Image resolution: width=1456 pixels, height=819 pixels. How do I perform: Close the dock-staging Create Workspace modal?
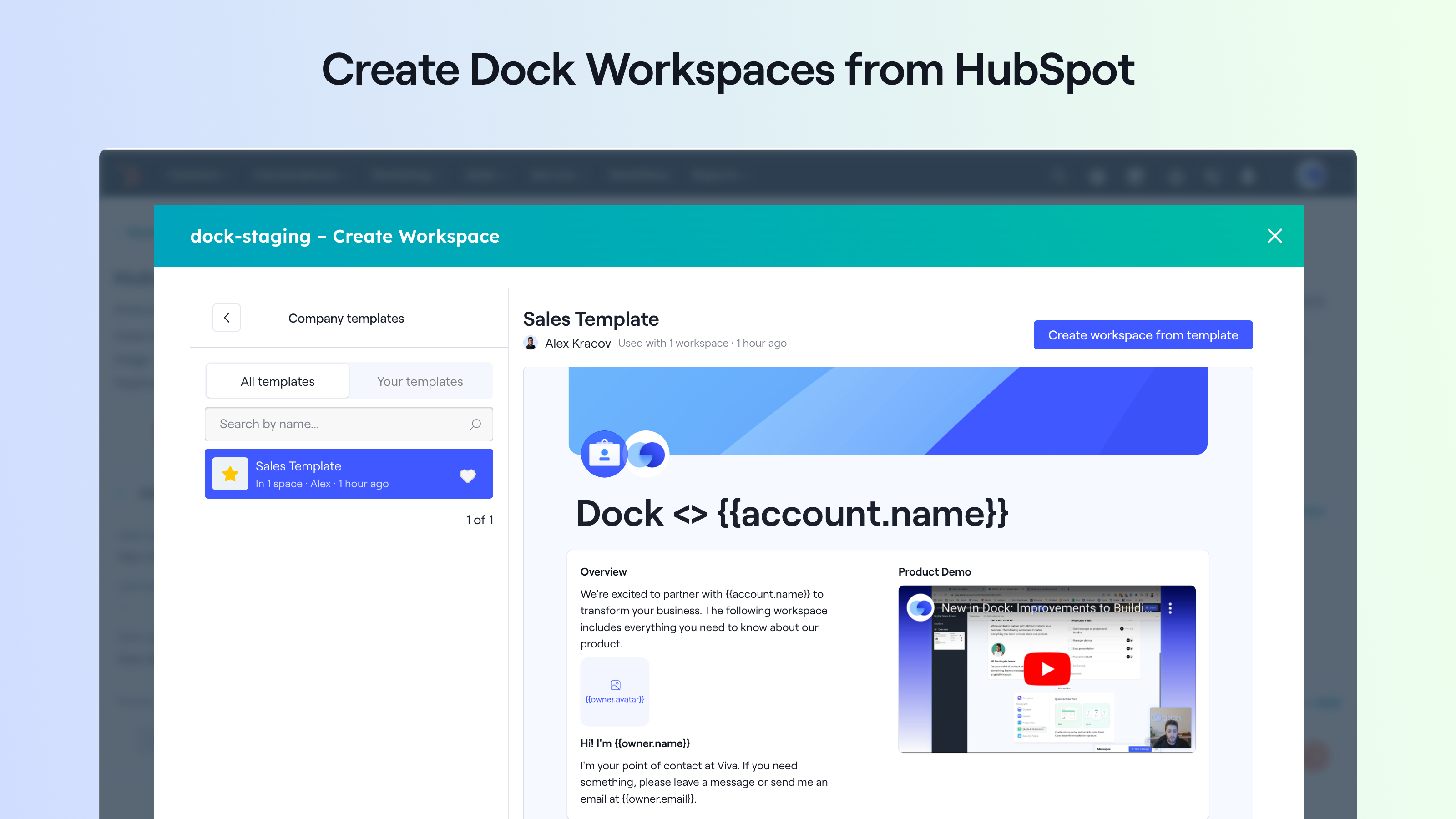[x=1275, y=236]
